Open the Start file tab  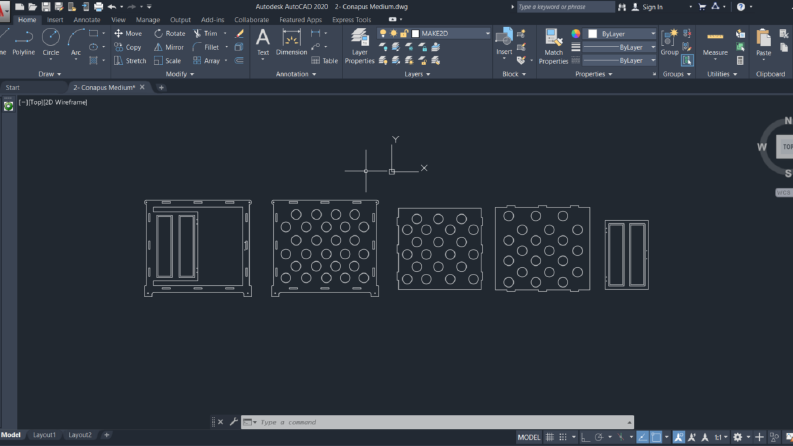pos(13,87)
